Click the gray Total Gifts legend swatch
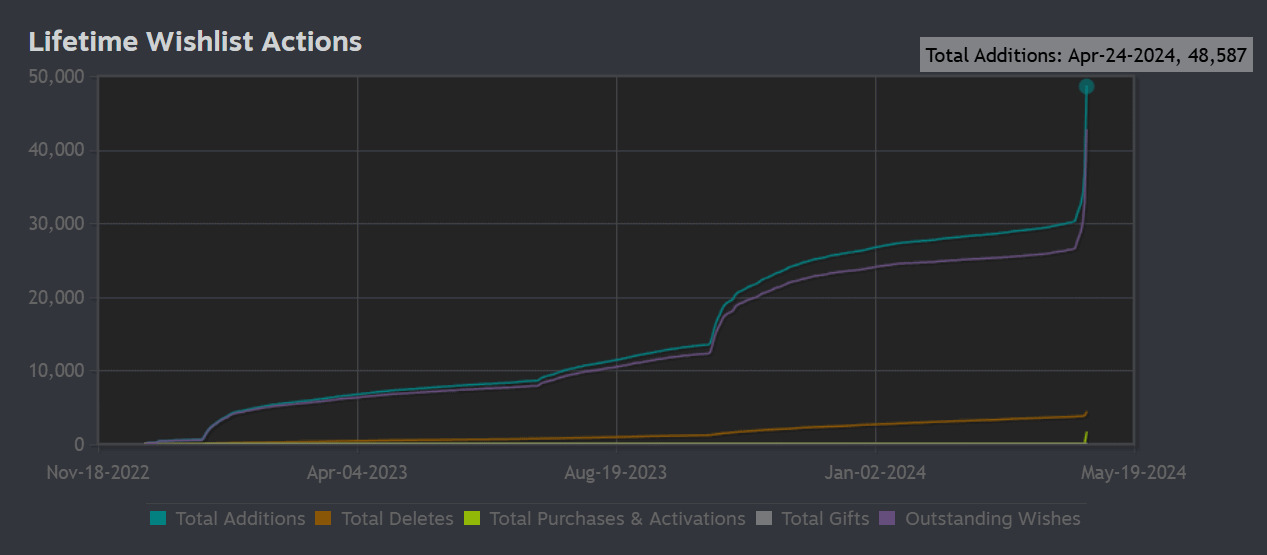This screenshot has height=555, width=1267. pos(764,518)
